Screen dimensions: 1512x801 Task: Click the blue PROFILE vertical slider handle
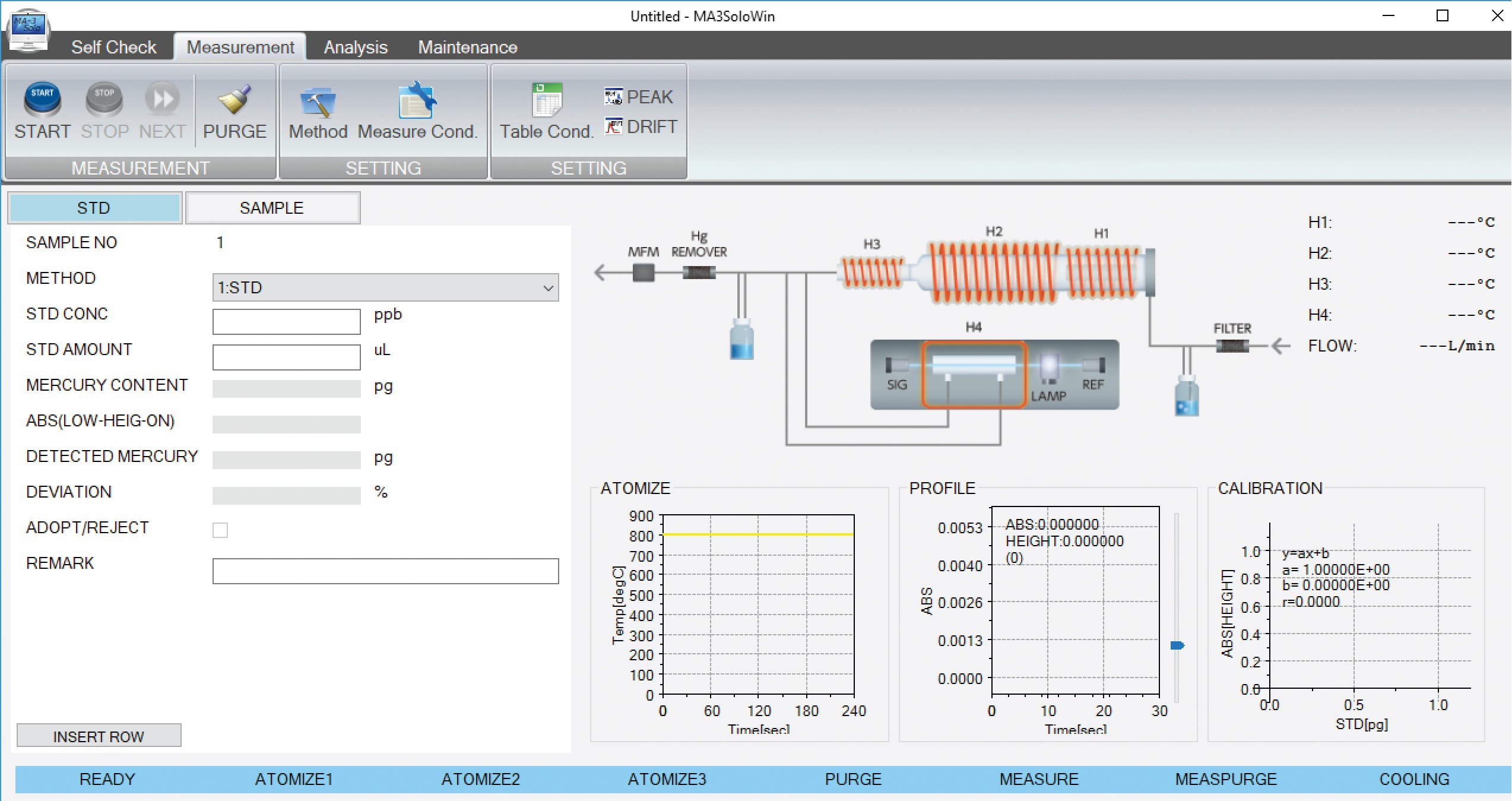1177,645
